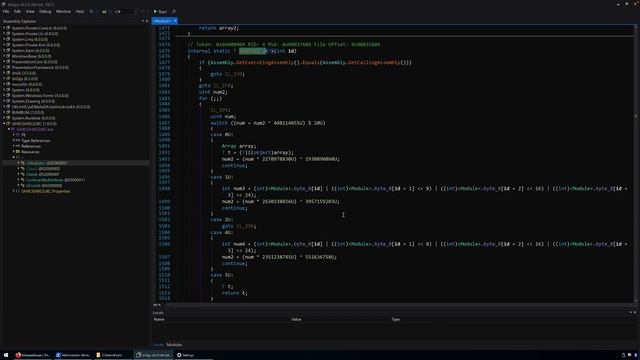Switch to the Locals bottom tab

point(158,345)
